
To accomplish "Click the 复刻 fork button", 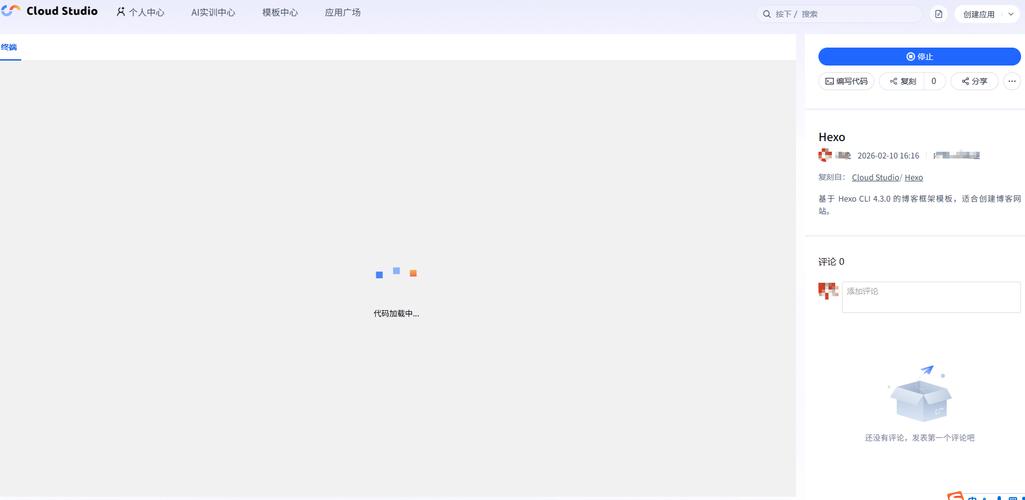I will (902, 81).
